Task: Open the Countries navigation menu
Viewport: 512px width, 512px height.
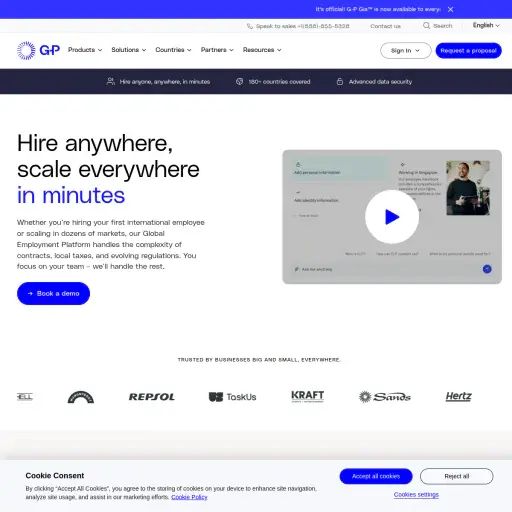Action: click(x=173, y=50)
